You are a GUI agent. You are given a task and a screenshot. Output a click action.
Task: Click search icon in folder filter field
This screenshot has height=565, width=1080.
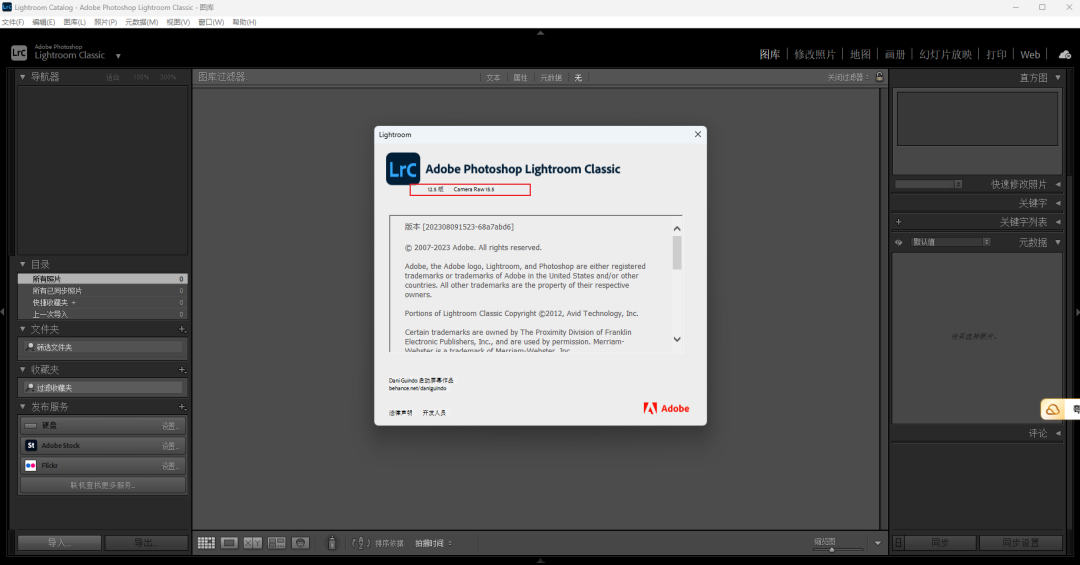(30, 347)
